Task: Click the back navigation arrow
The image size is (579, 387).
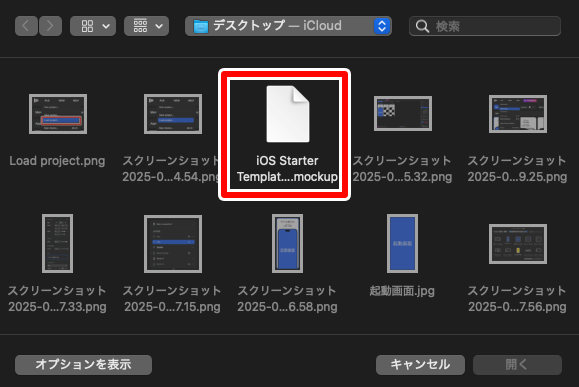Action: coord(26,26)
